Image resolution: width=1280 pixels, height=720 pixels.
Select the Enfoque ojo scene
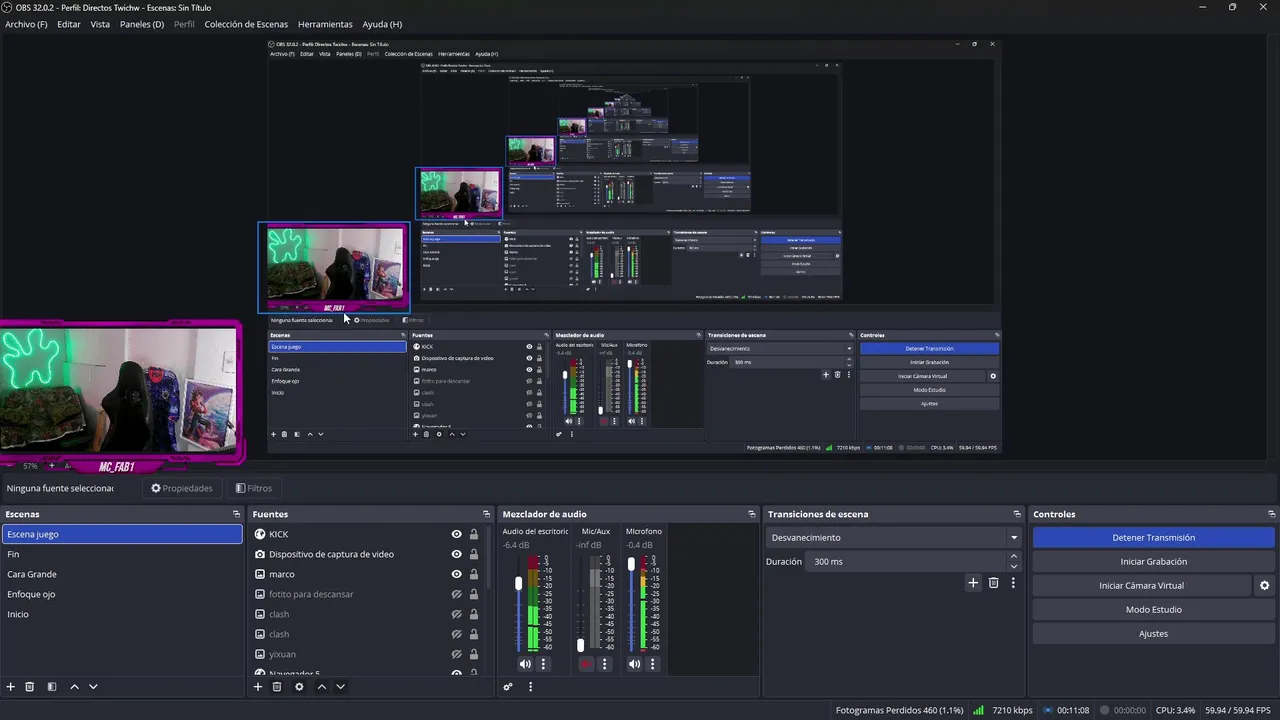pyautogui.click(x=122, y=594)
